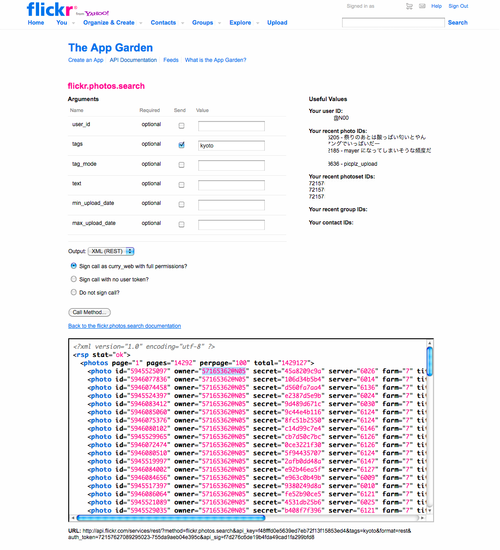This screenshot has height=550, width=500.
Task: Click the flickr.photos.search method title
Action: pos(106,86)
